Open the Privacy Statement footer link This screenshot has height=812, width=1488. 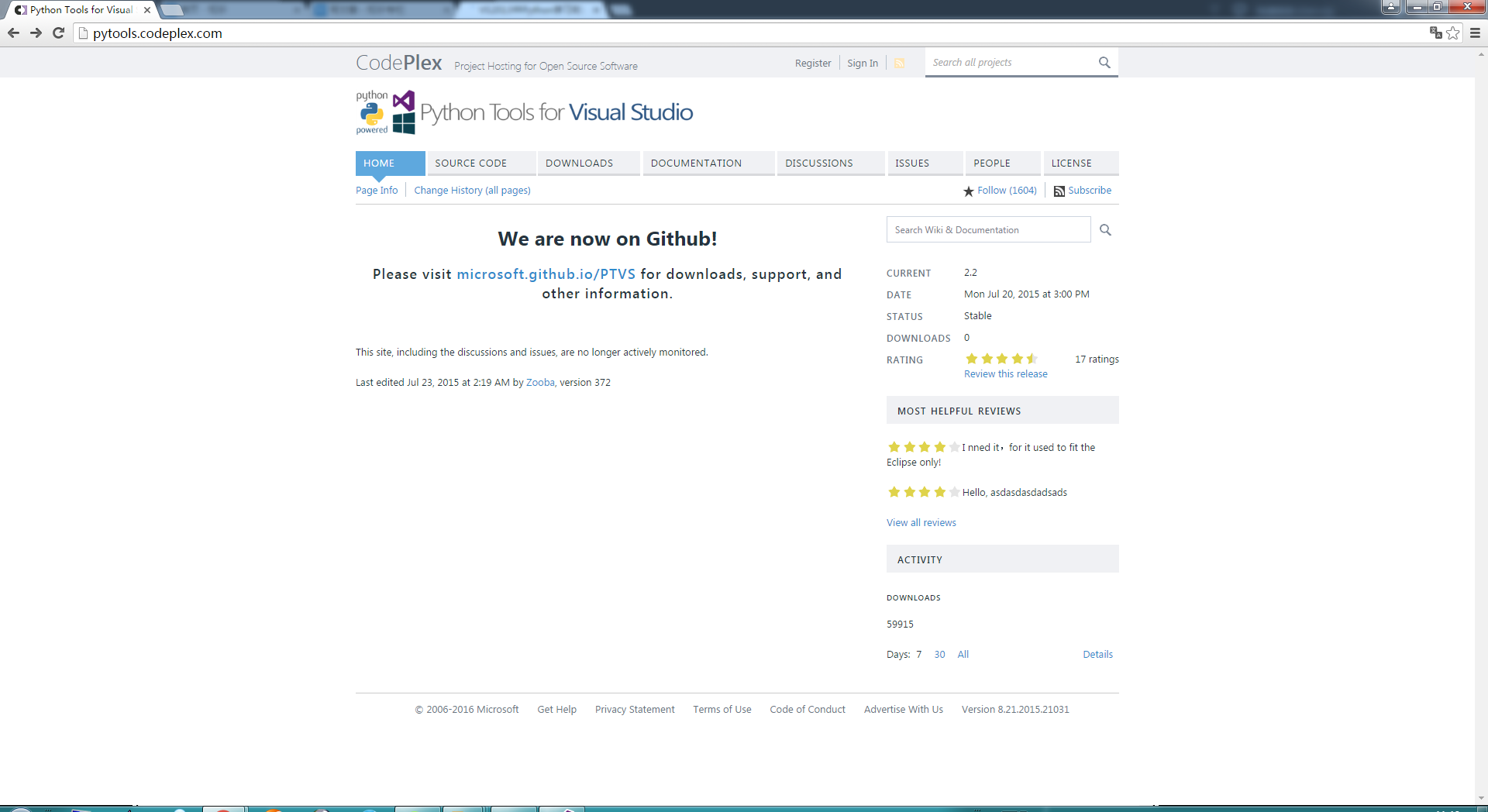(635, 710)
